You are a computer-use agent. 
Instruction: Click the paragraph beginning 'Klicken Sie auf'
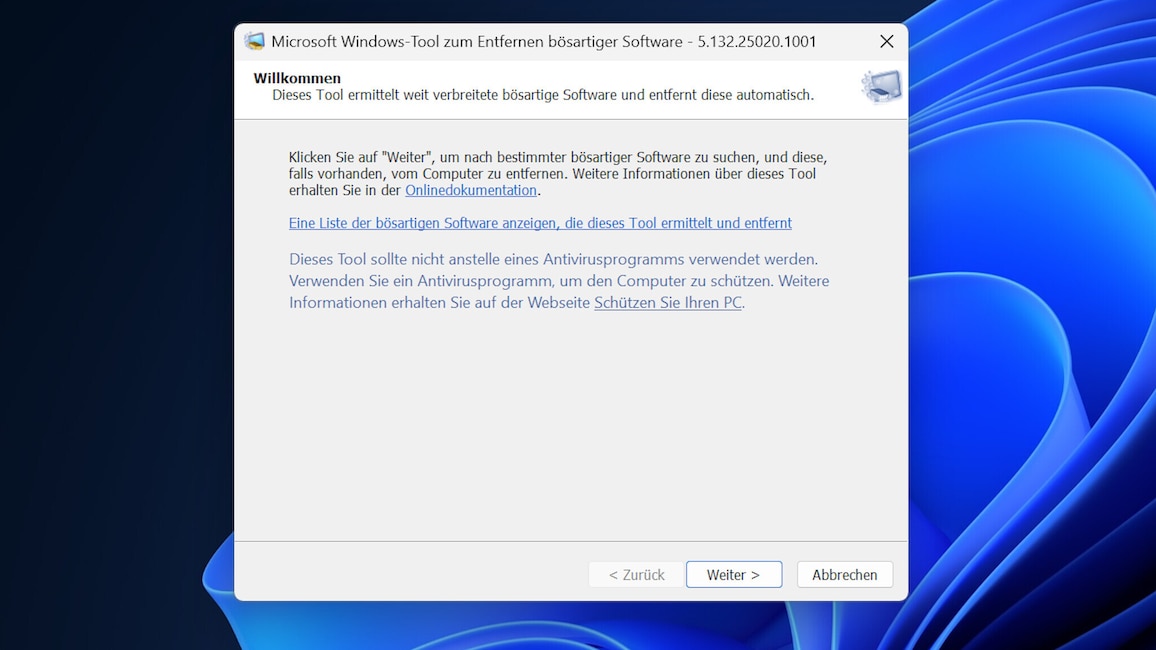point(558,174)
